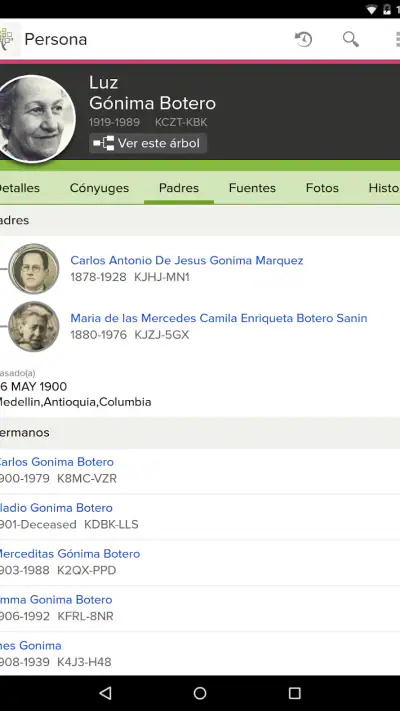Tap the FamilySearch tree app icon
This screenshot has height=711, width=400.
tap(8, 39)
